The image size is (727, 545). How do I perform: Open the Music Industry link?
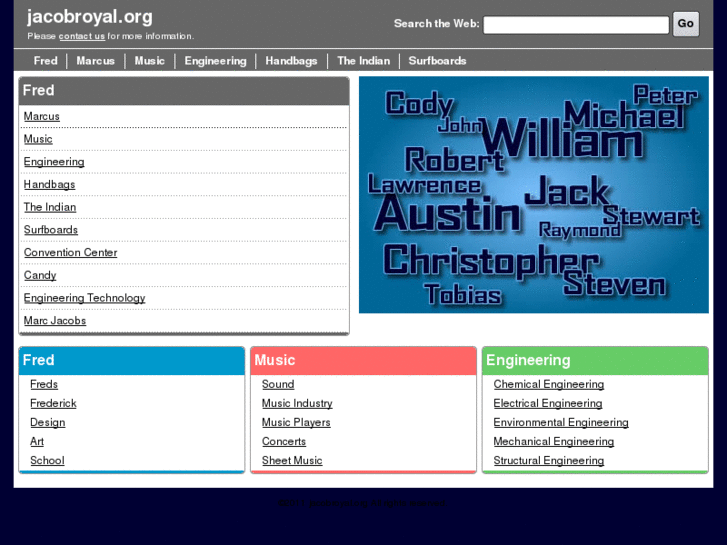(x=297, y=404)
